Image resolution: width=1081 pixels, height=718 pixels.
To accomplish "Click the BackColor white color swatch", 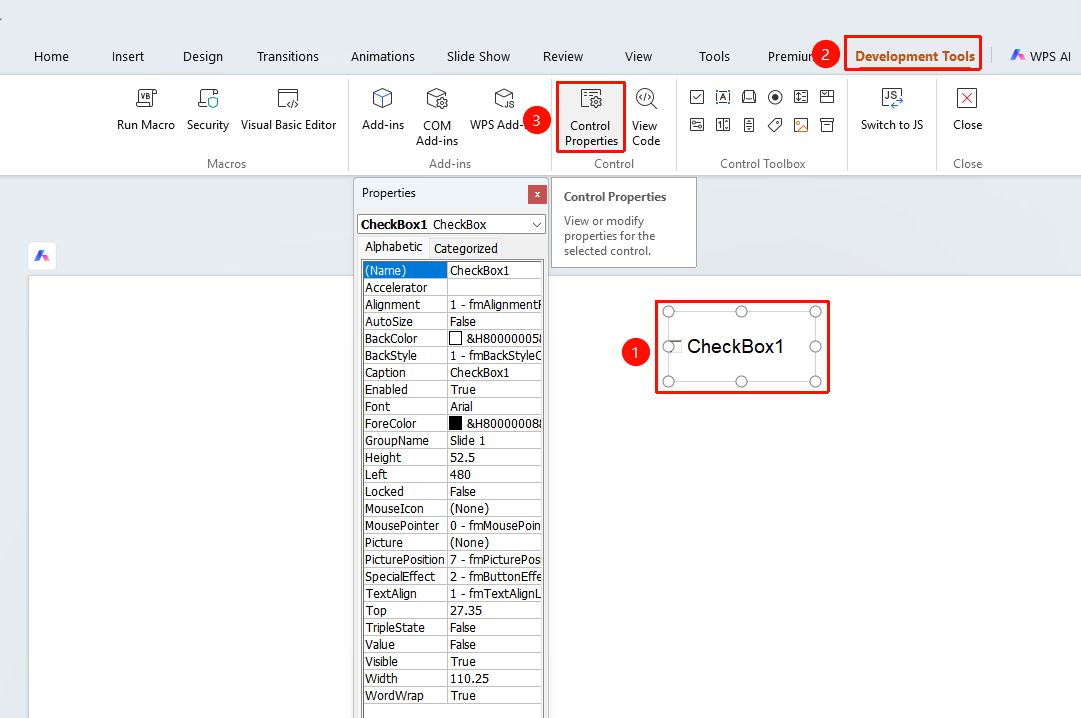I will (455, 339).
